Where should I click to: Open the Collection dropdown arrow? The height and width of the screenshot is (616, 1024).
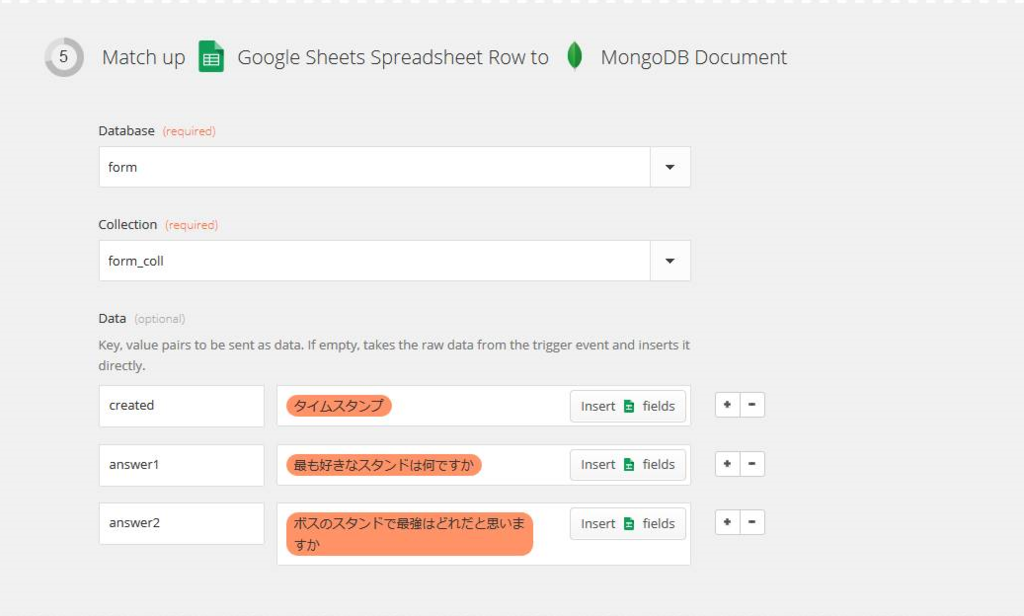tap(670, 261)
